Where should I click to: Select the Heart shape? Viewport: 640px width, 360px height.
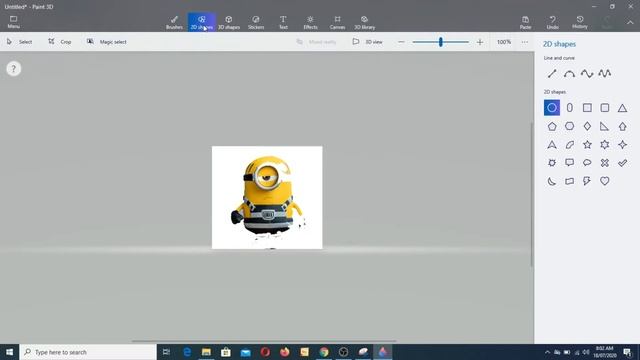click(604, 181)
